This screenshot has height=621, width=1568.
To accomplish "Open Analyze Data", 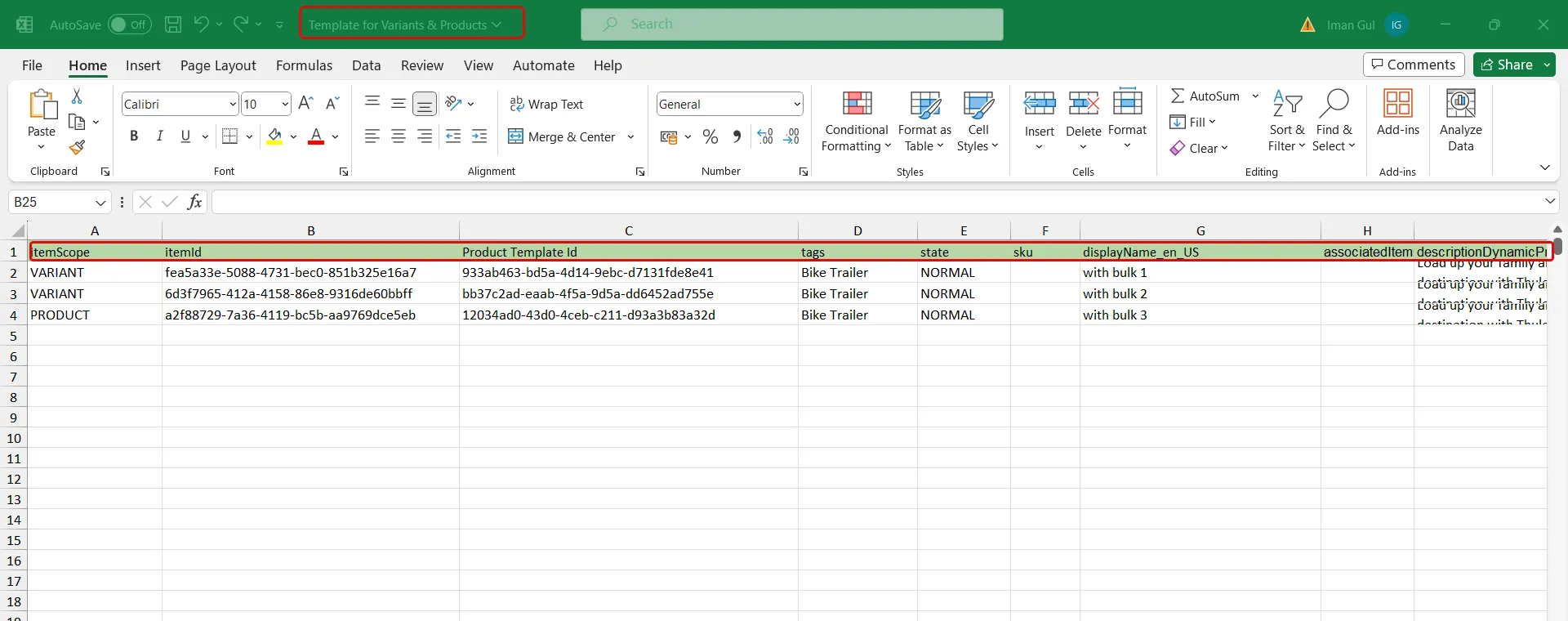I will tap(1460, 121).
